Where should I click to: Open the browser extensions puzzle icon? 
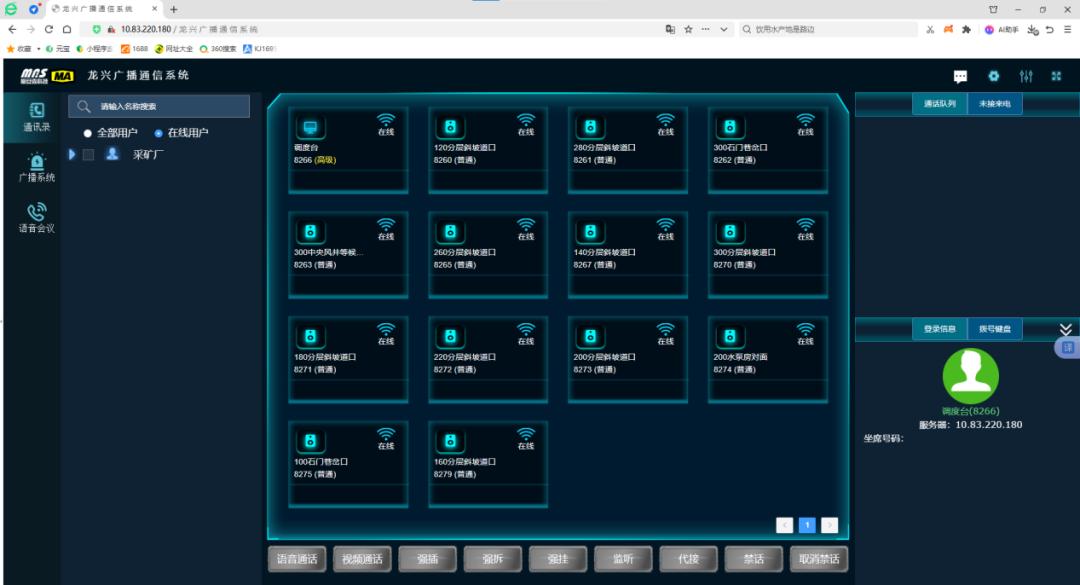coord(966,29)
